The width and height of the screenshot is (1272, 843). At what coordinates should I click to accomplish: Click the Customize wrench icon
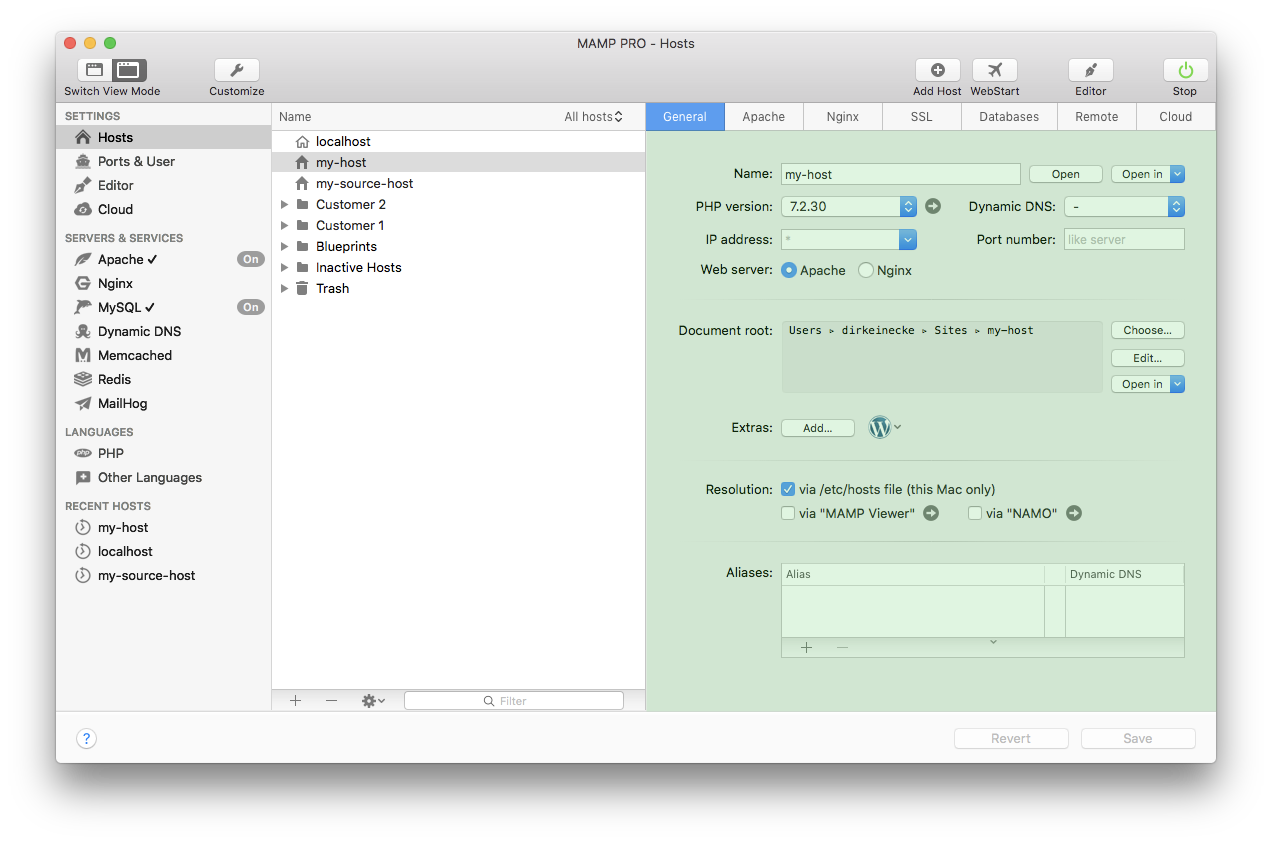point(237,70)
